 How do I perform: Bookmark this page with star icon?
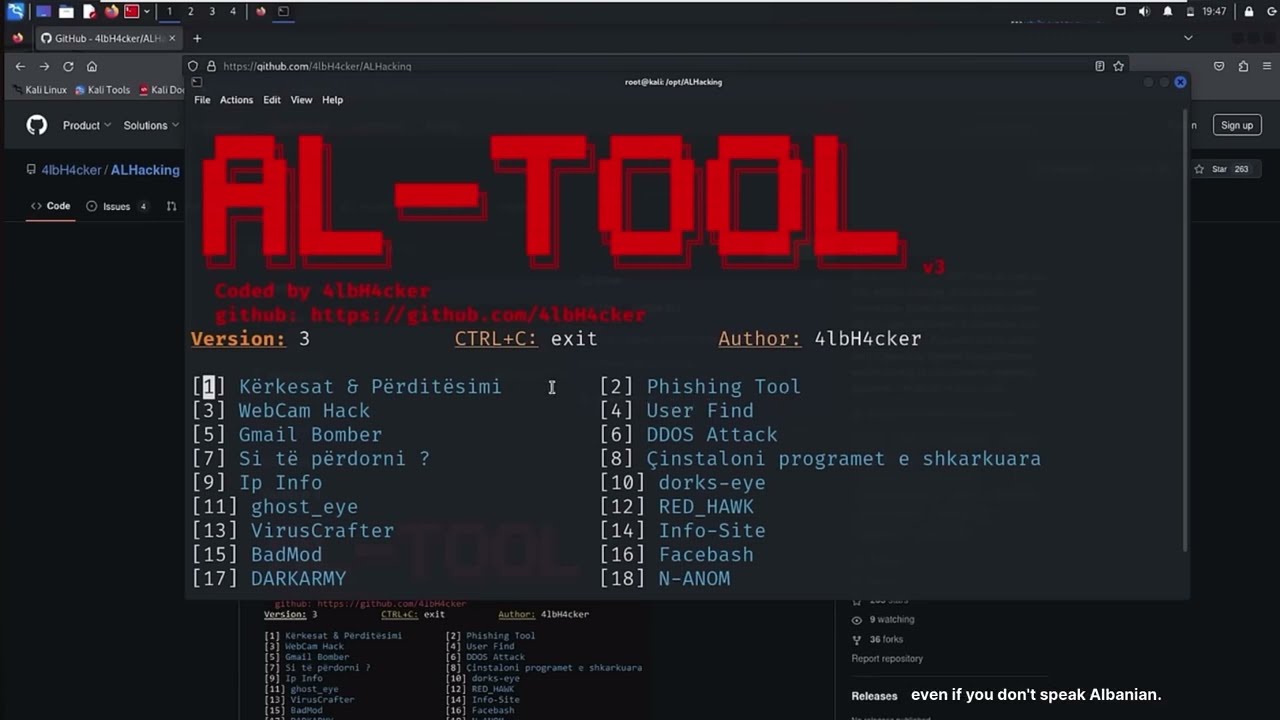(x=1119, y=66)
